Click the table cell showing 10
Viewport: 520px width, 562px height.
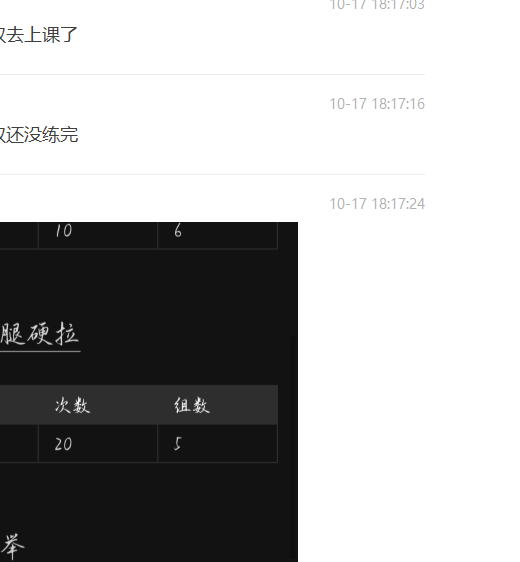click(98, 235)
